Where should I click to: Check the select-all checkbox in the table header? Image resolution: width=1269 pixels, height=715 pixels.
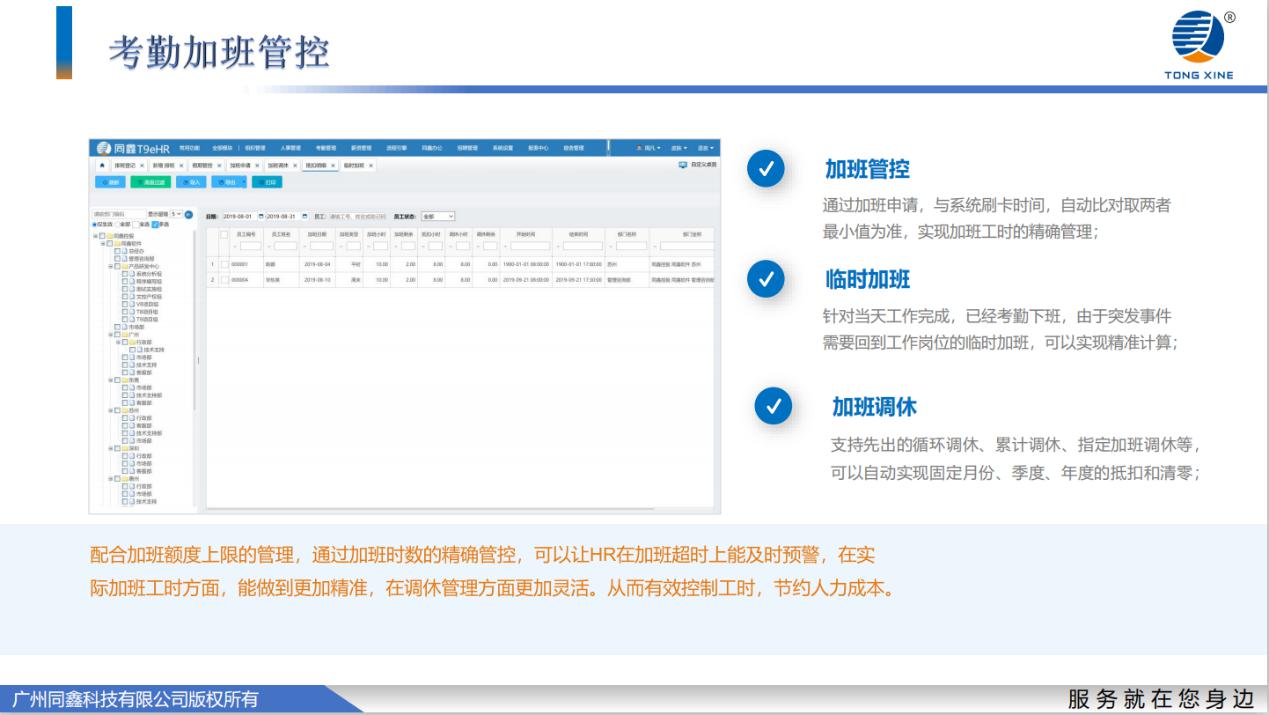[x=223, y=235]
